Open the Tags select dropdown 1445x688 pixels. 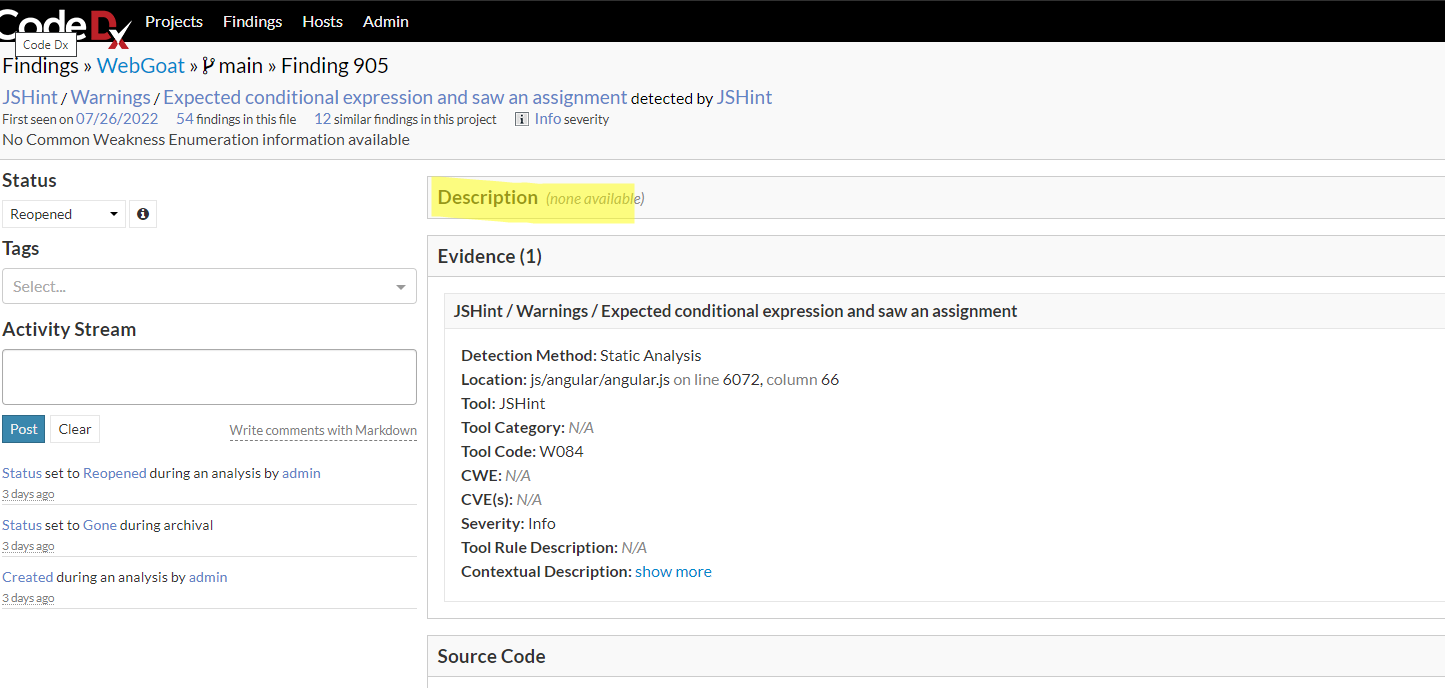pyautogui.click(x=209, y=287)
